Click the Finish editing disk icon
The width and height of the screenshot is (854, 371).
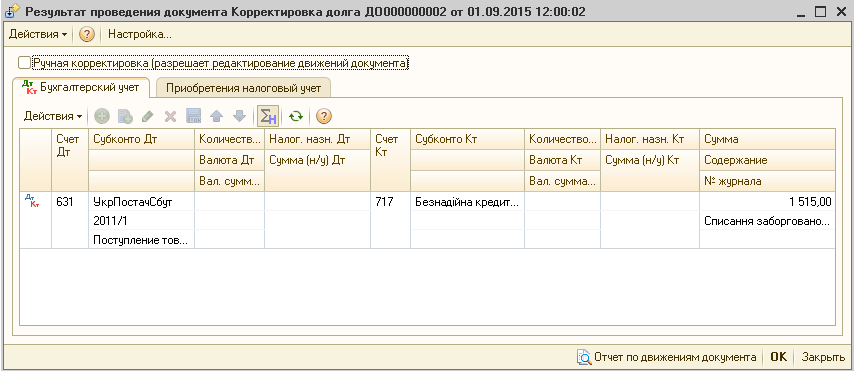coord(194,116)
